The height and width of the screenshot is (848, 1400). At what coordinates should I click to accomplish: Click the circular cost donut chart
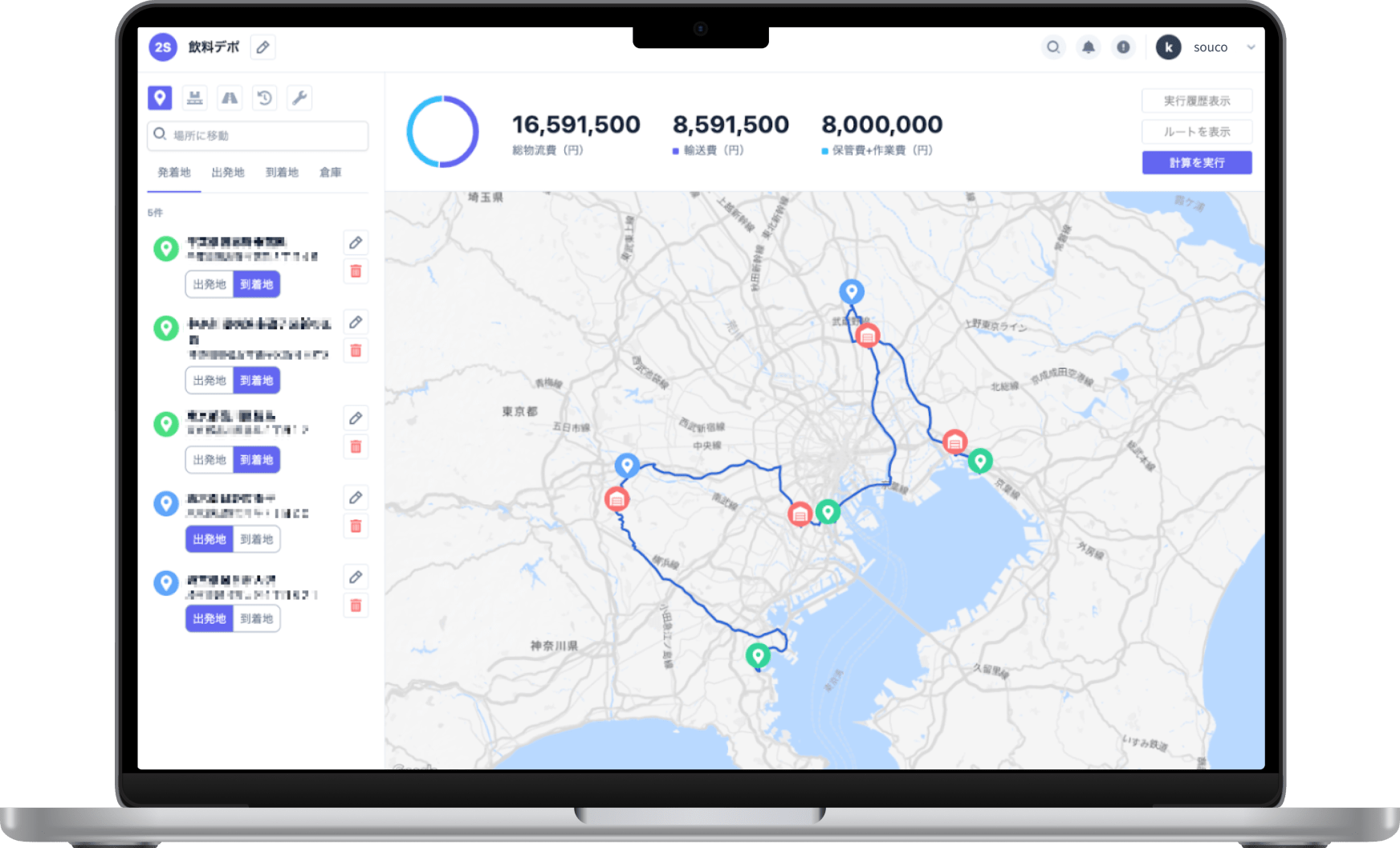coord(442,132)
